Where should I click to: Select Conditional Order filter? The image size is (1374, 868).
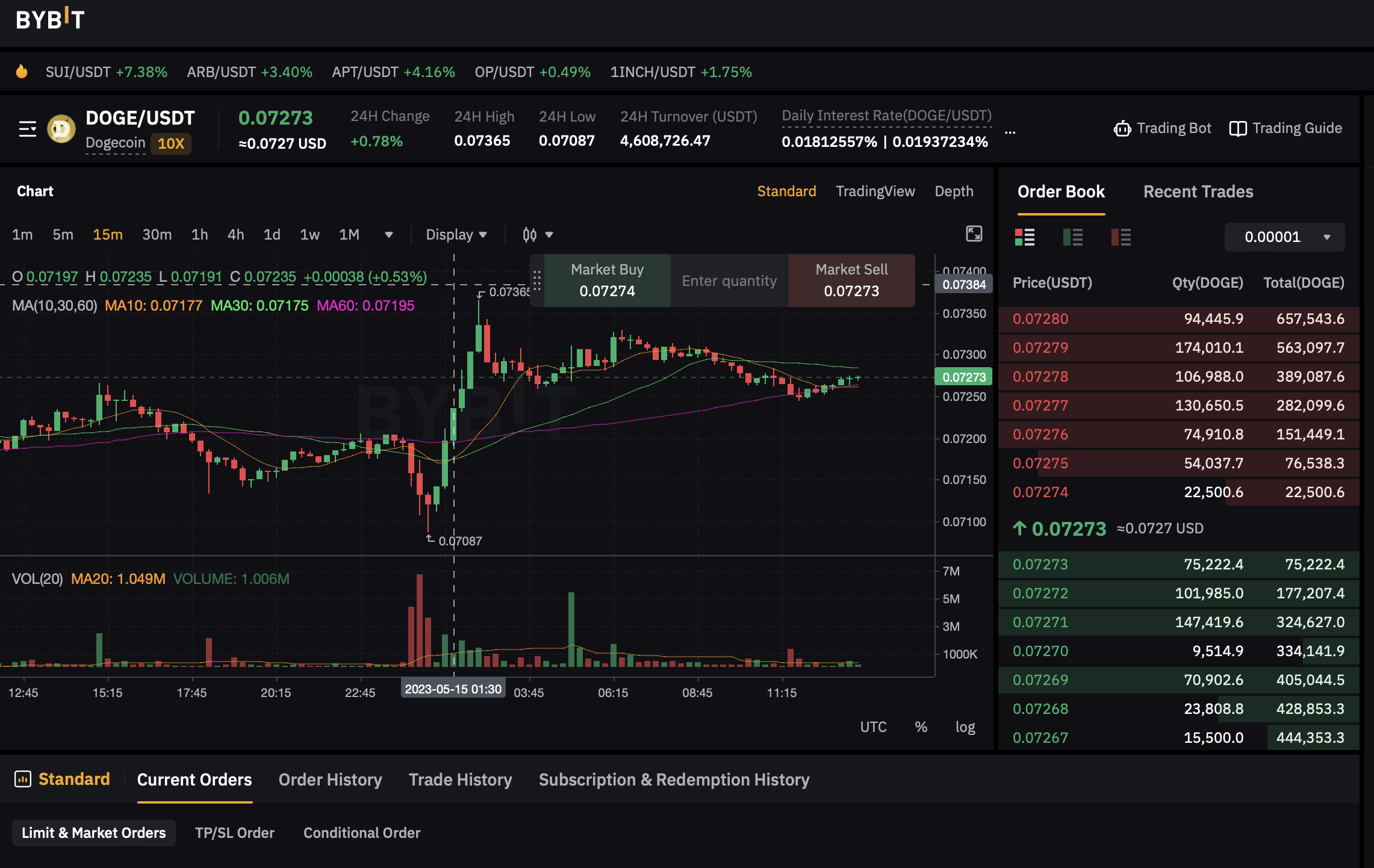click(362, 833)
